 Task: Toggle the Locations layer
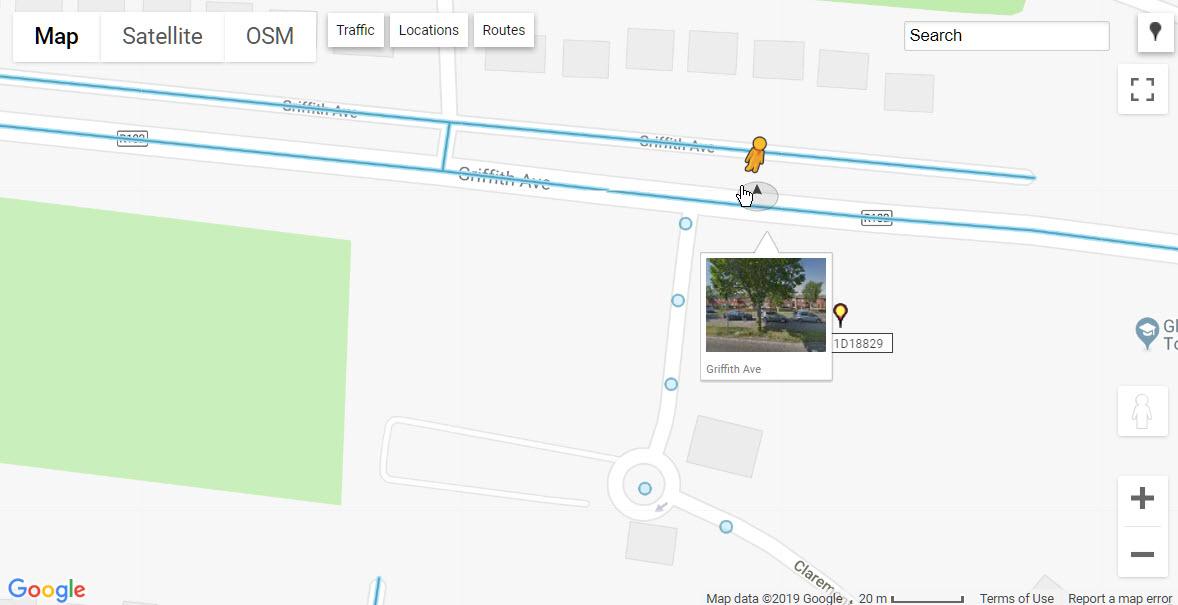pyautogui.click(x=428, y=30)
